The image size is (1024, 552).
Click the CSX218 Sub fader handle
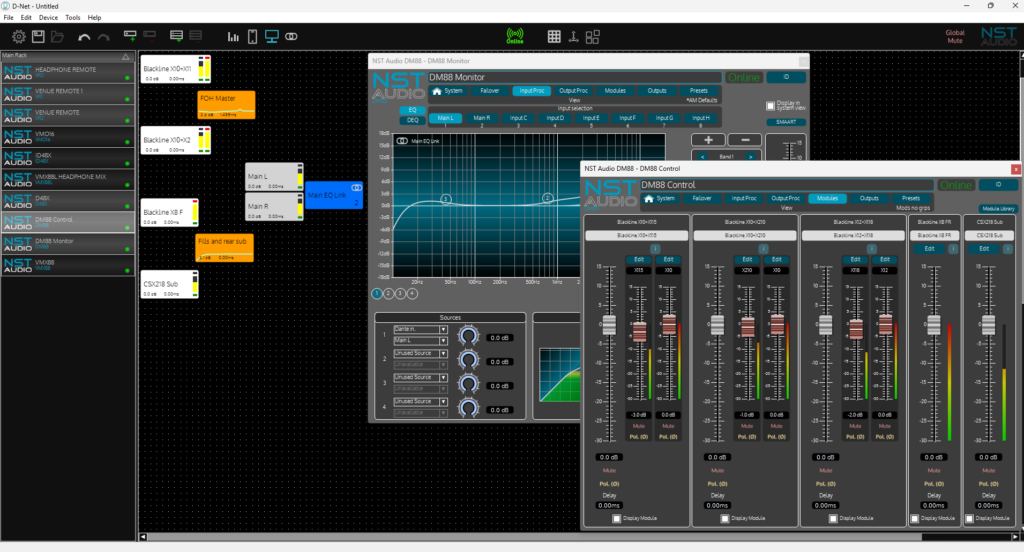click(x=988, y=325)
